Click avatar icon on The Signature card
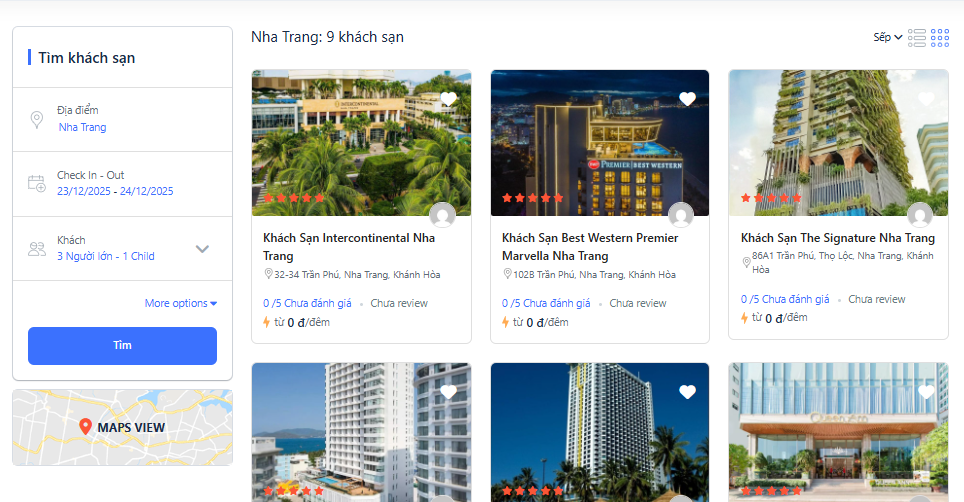 point(920,215)
